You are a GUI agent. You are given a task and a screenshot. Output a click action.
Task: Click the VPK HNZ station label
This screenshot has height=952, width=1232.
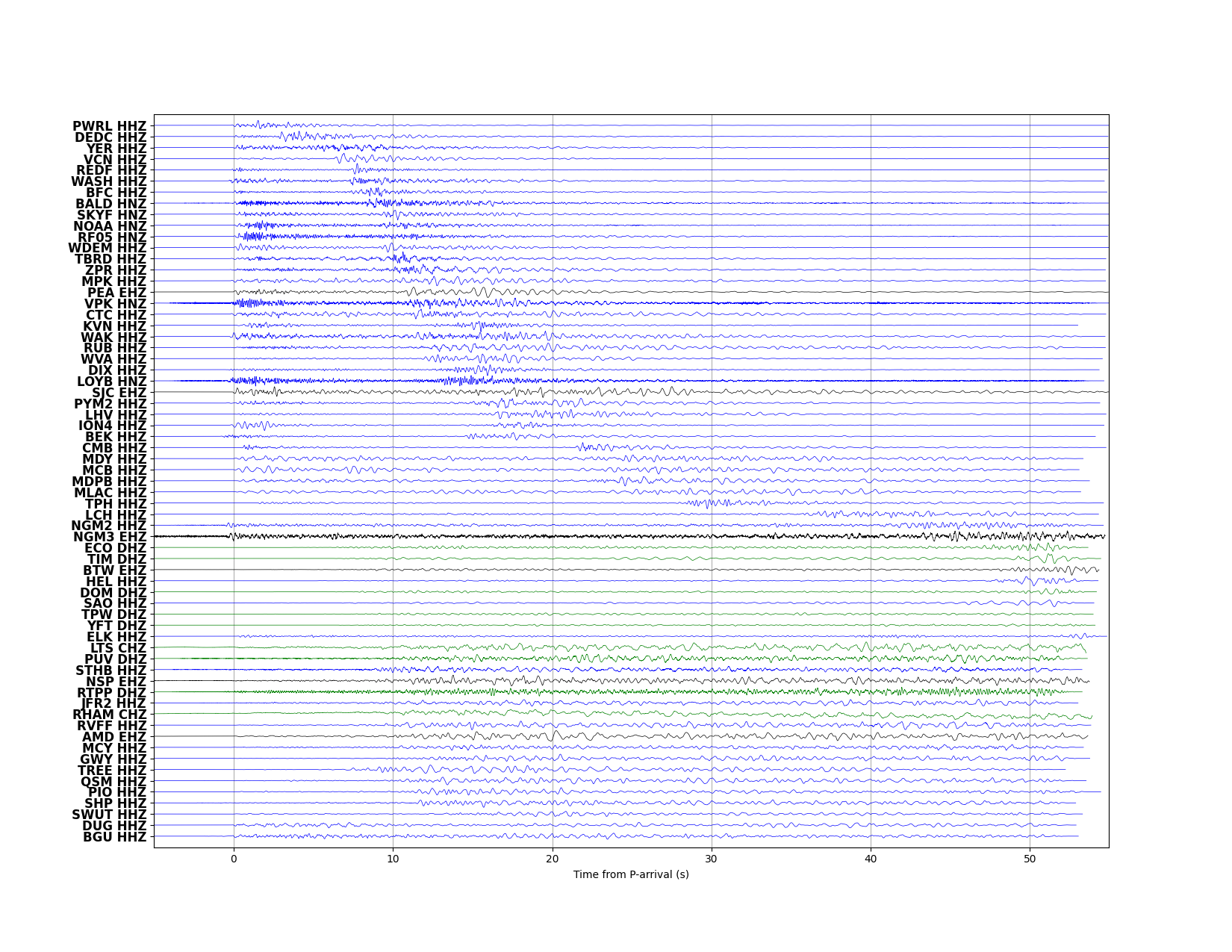click(x=116, y=304)
